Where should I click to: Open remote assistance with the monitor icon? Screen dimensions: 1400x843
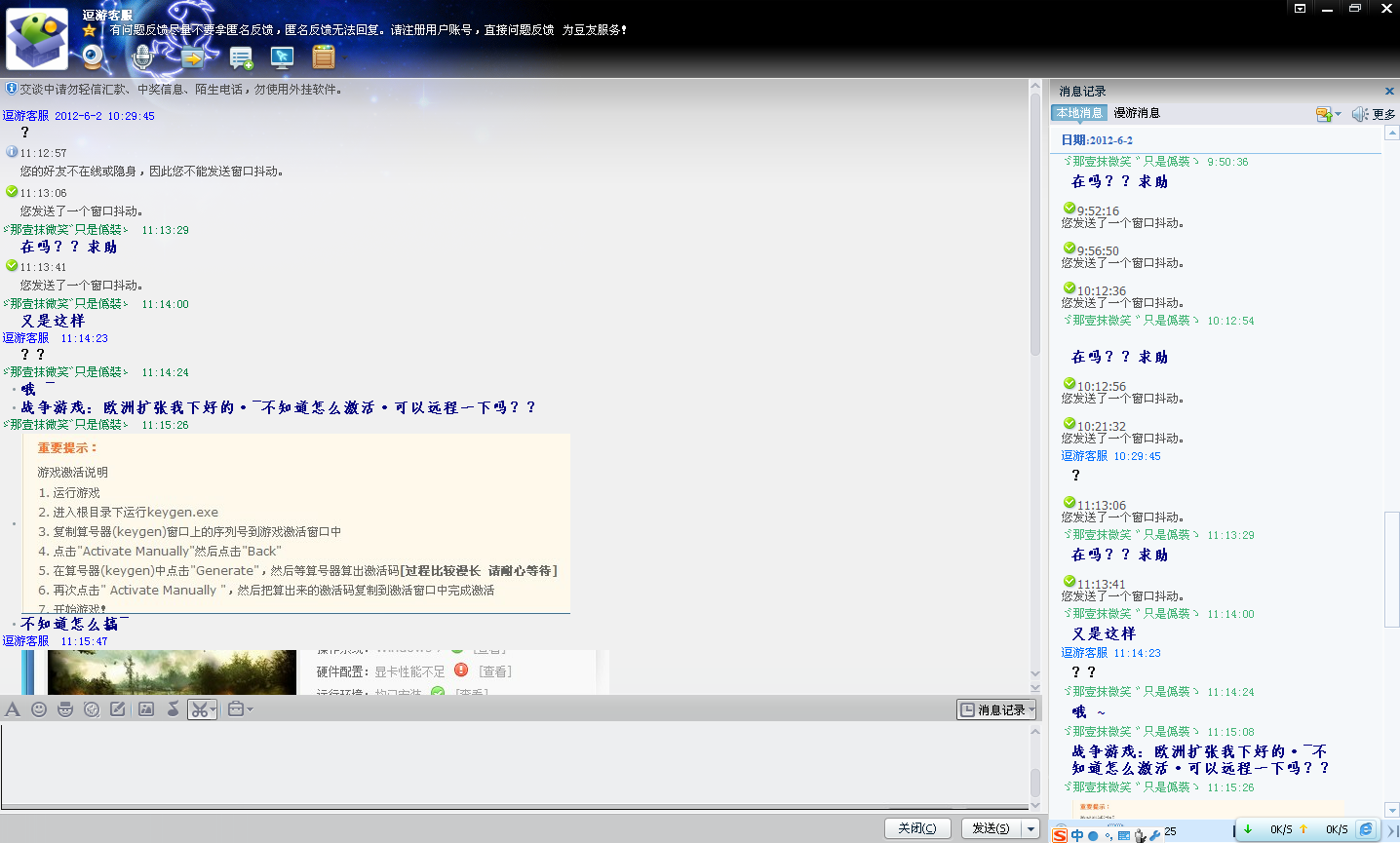pyautogui.click(x=283, y=57)
